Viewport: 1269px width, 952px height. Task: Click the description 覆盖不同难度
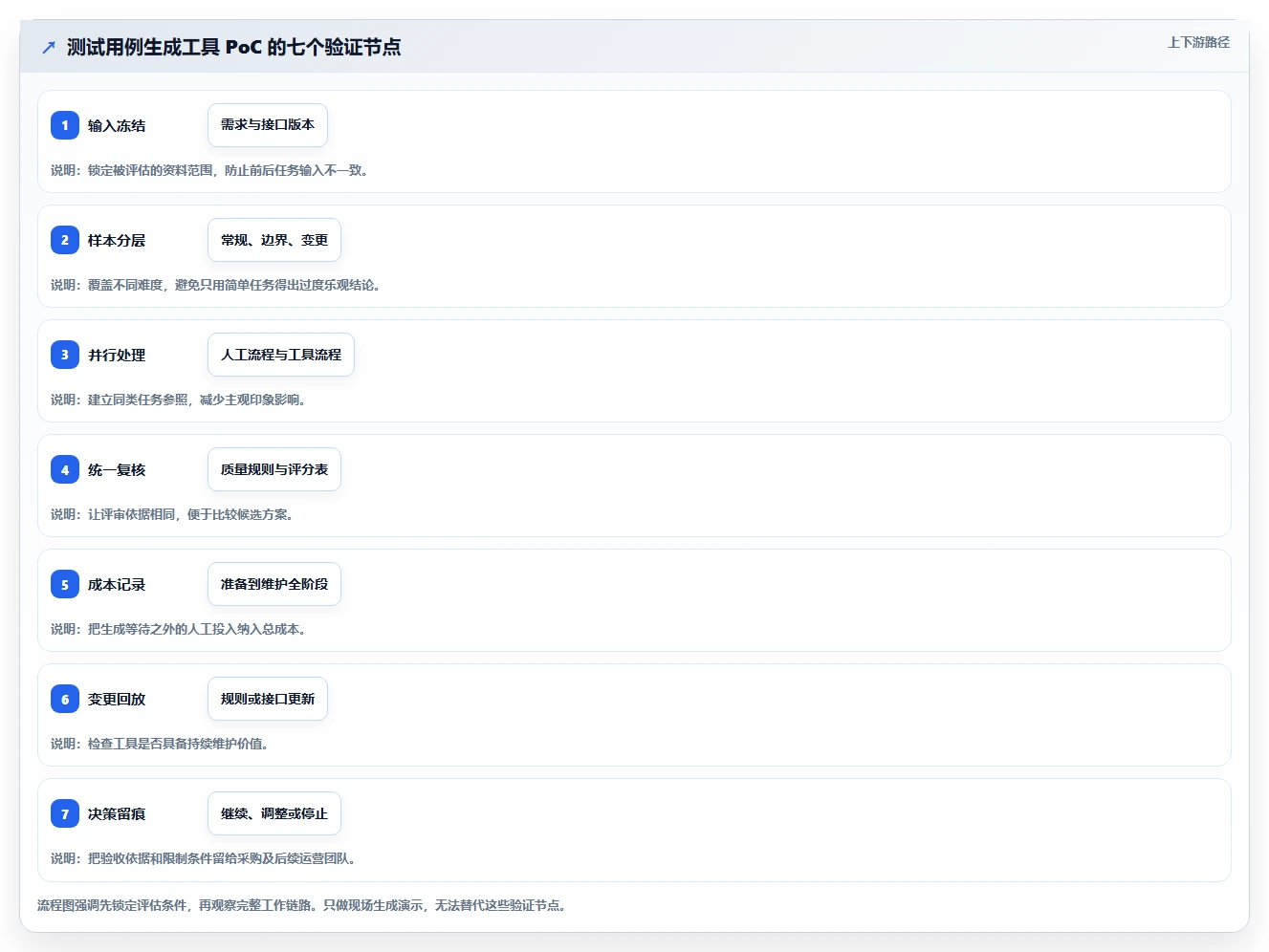click(217, 285)
